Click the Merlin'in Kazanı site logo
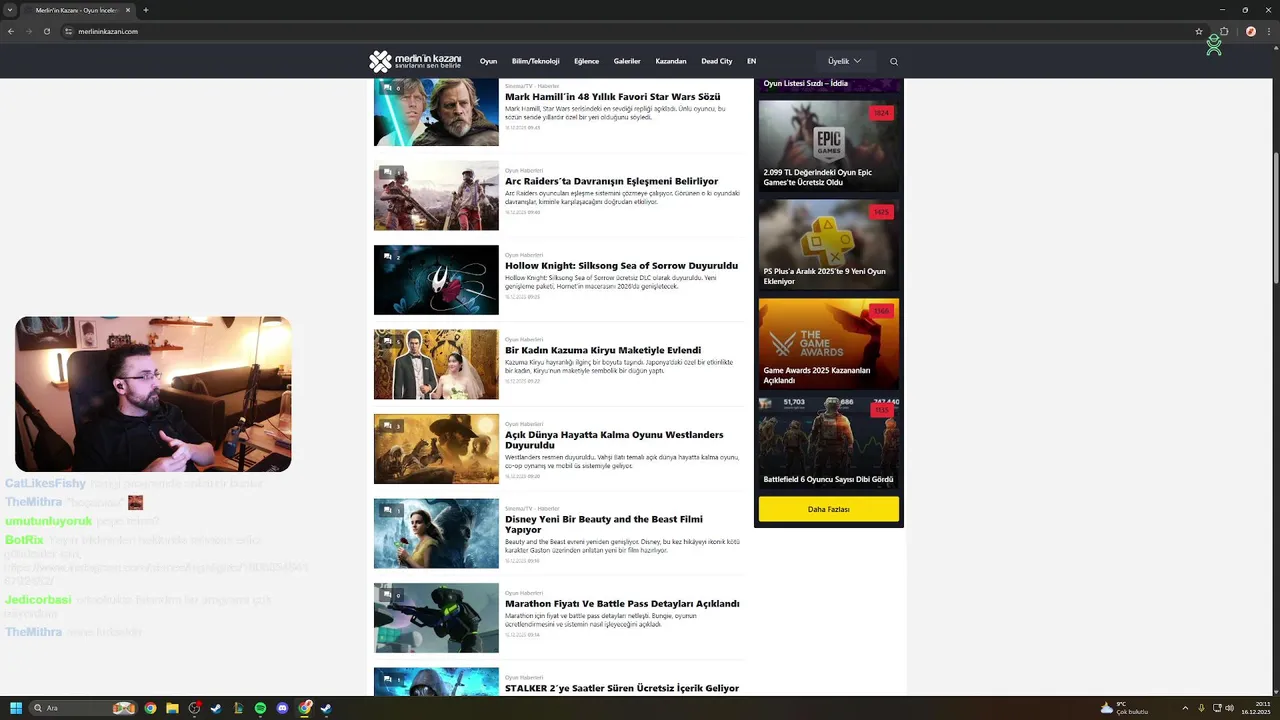The image size is (1280, 720). [x=415, y=61]
